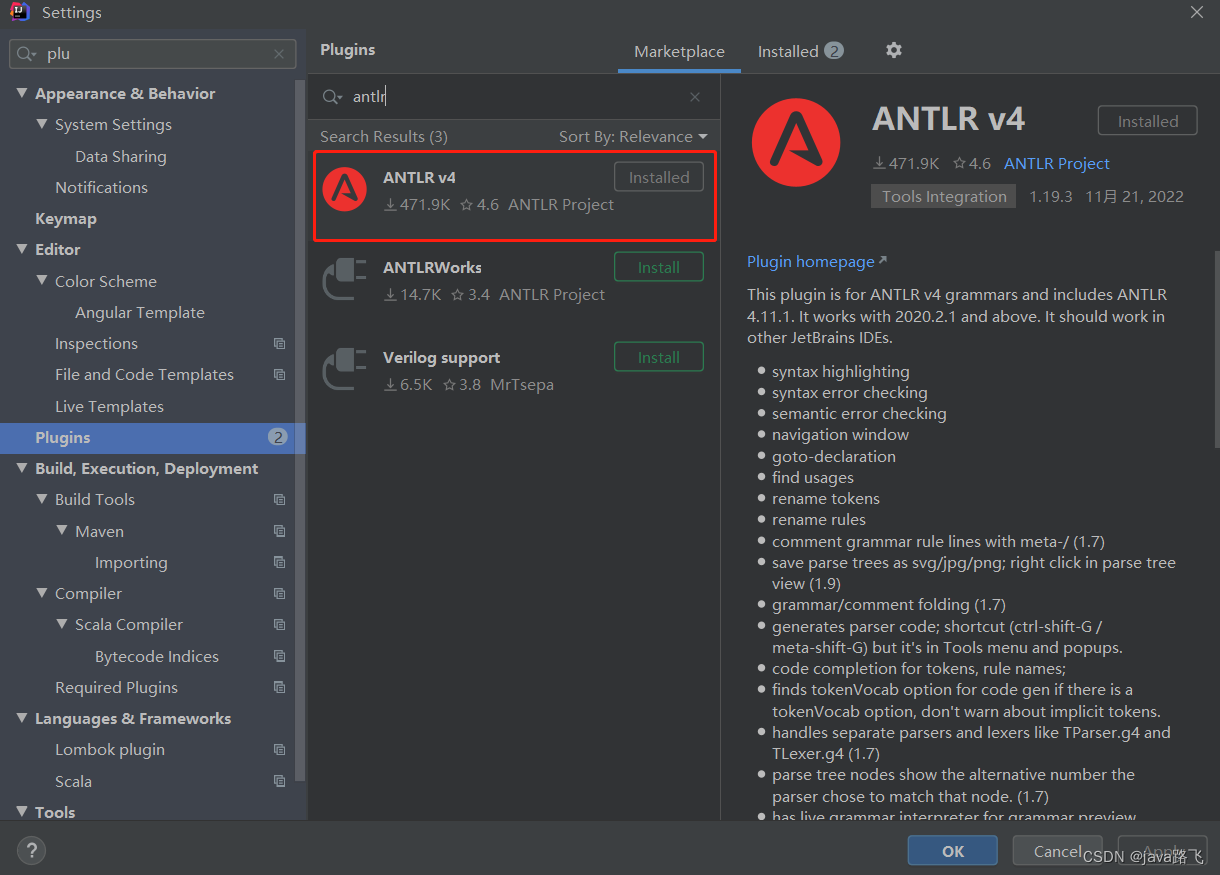Cancel the Settings dialog
This screenshot has width=1220, height=875.
click(x=1057, y=851)
